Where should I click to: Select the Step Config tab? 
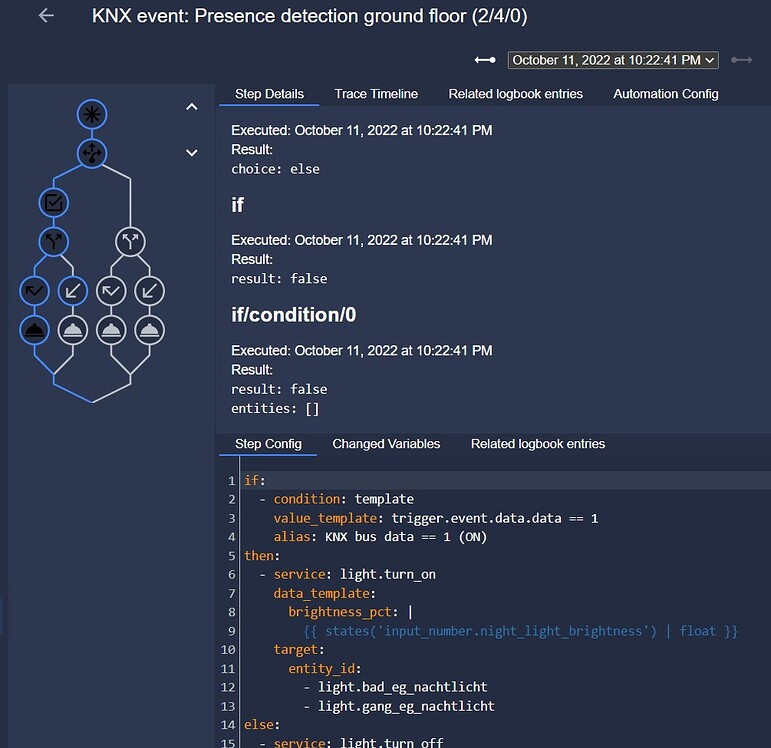coord(268,444)
